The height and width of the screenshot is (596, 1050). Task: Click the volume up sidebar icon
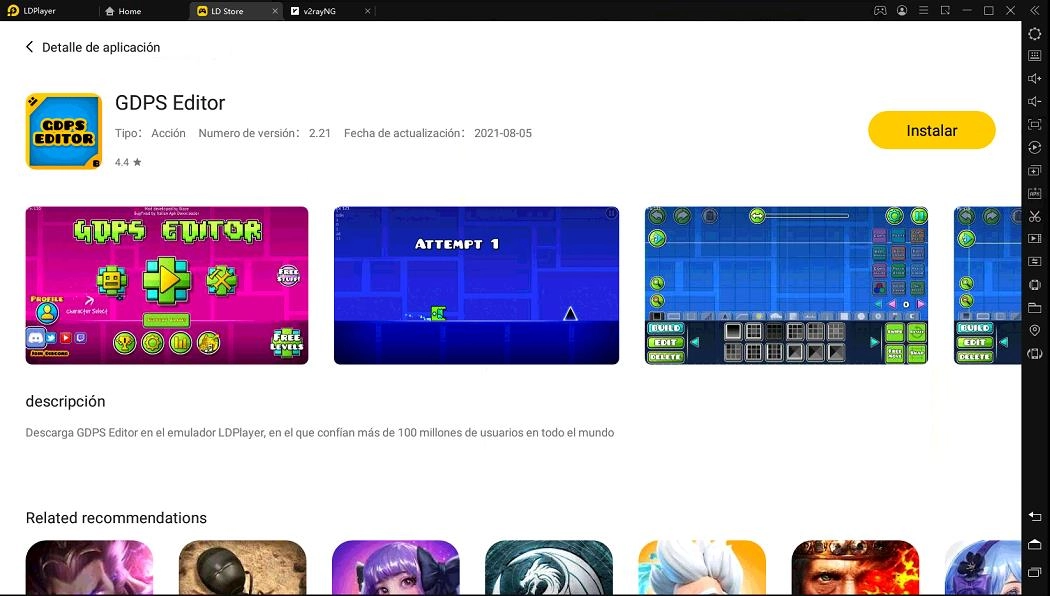(1035, 78)
